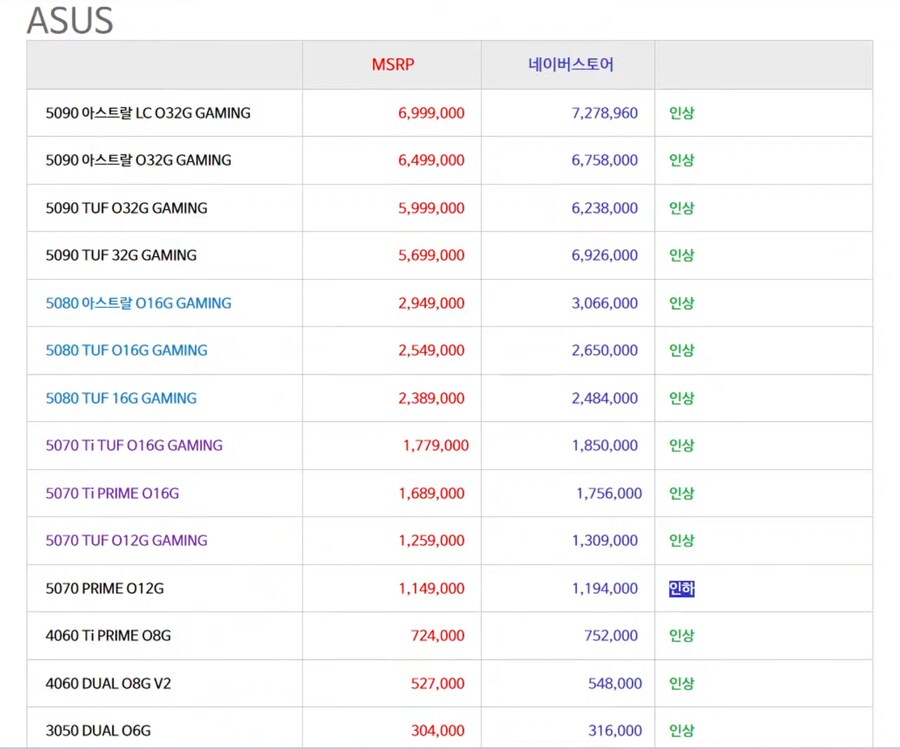Select the 5090 아스트랄 LC O32G GAMING row name
This screenshot has width=900, height=749.
[x=148, y=113]
